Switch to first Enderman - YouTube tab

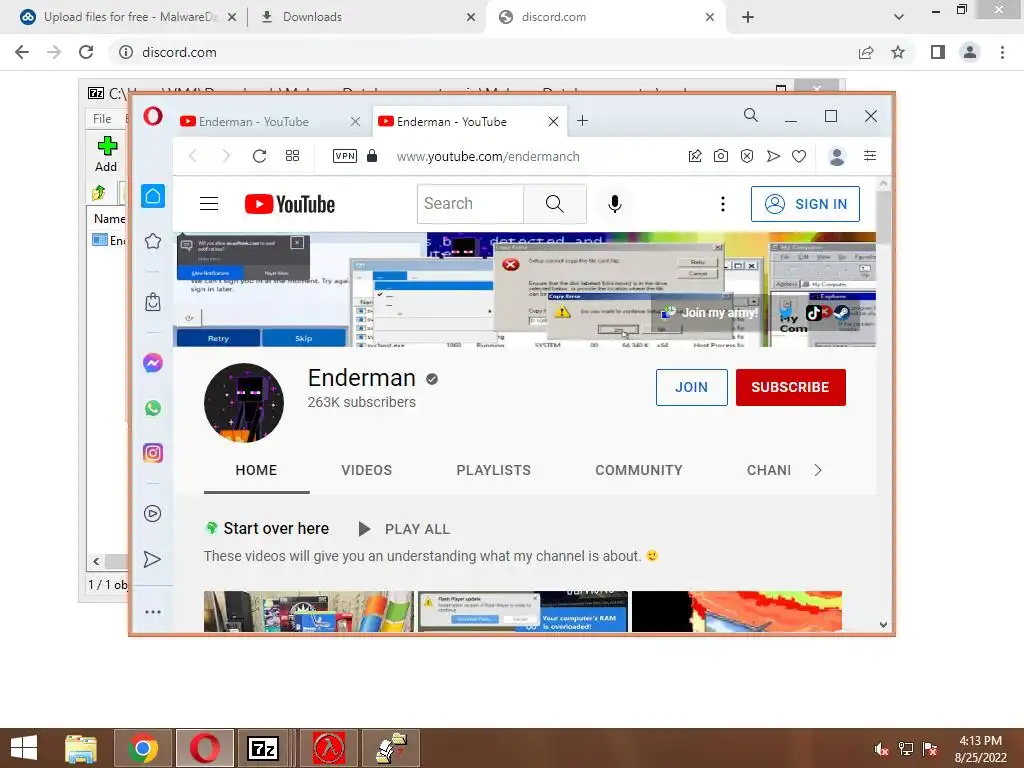270,121
